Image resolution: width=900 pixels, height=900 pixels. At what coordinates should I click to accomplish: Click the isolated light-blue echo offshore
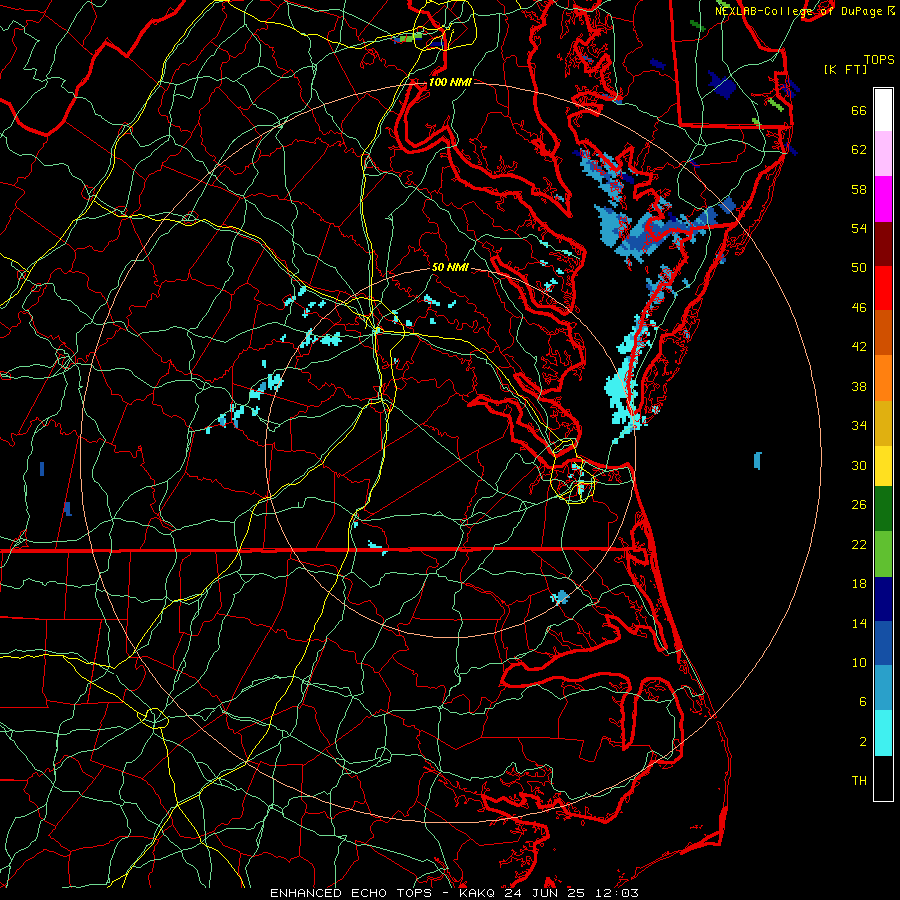coord(757,460)
